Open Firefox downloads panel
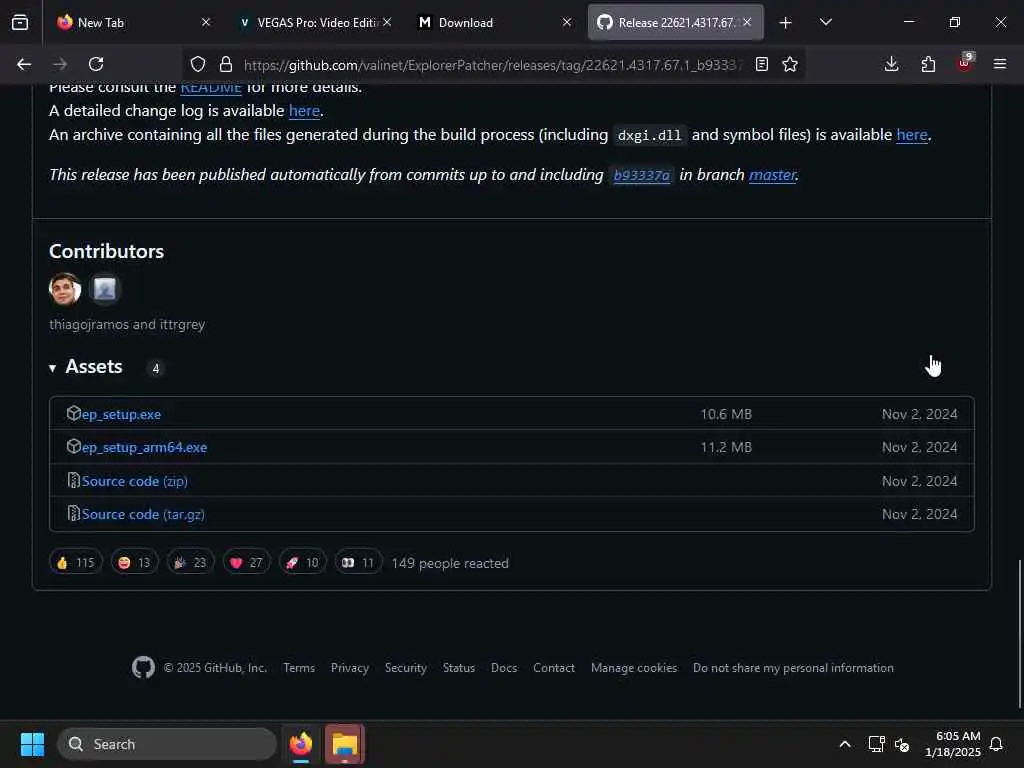This screenshot has width=1024, height=768. pyautogui.click(x=891, y=64)
